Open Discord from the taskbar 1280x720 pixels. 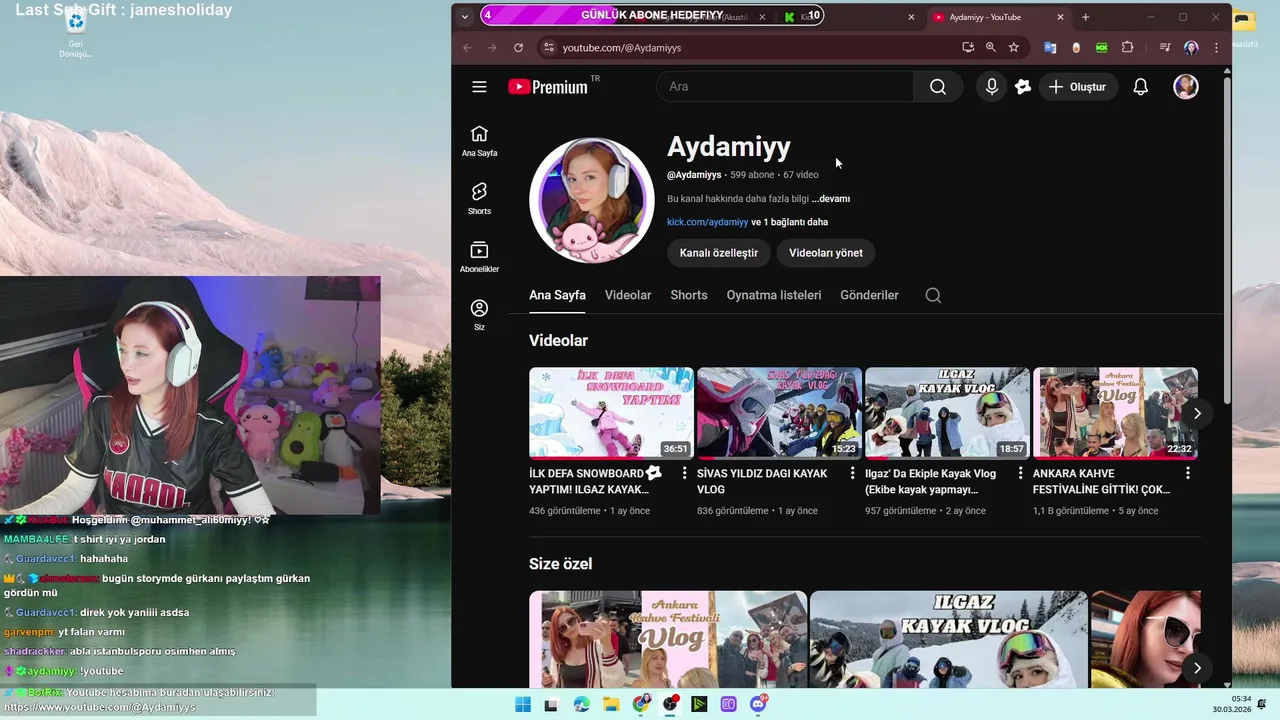point(758,704)
